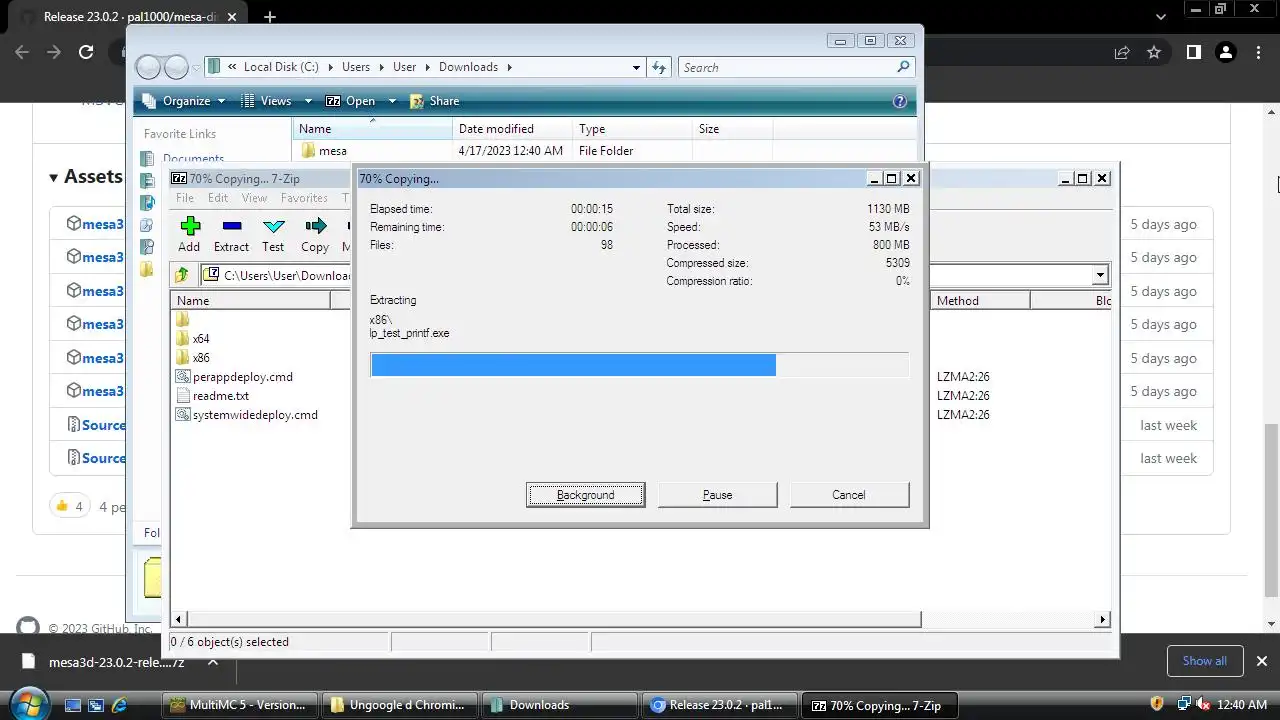Screen dimensions: 1280x720
Task: Bookmark this page with the star icon
Action: point(1154,52)
